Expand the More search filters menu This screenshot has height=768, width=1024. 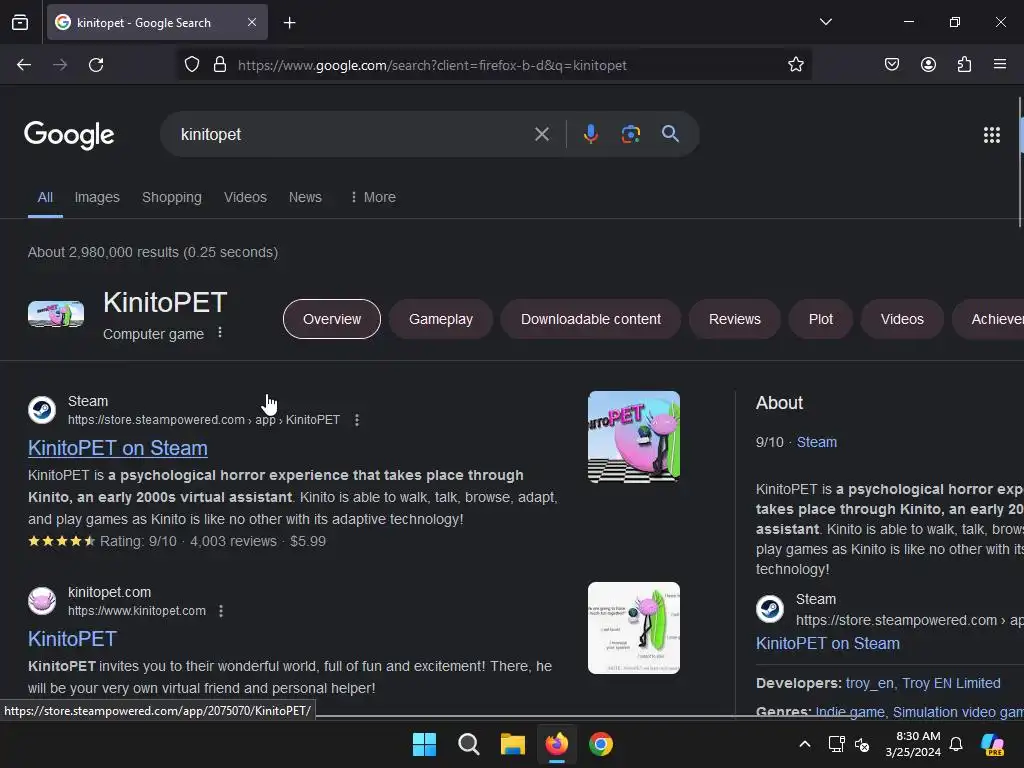(x=373, y=197)
